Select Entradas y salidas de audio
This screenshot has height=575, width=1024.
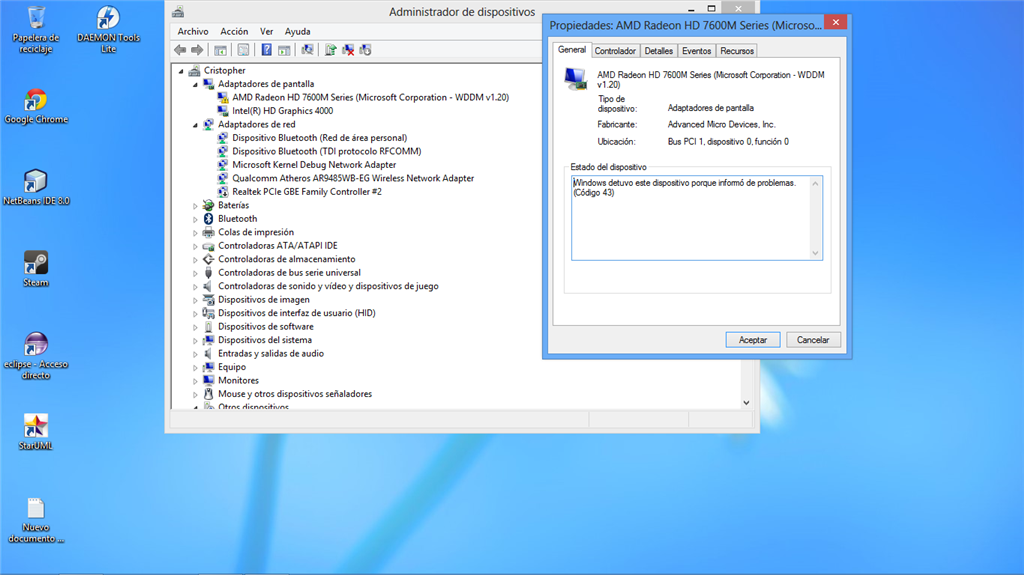coord(270,353)
